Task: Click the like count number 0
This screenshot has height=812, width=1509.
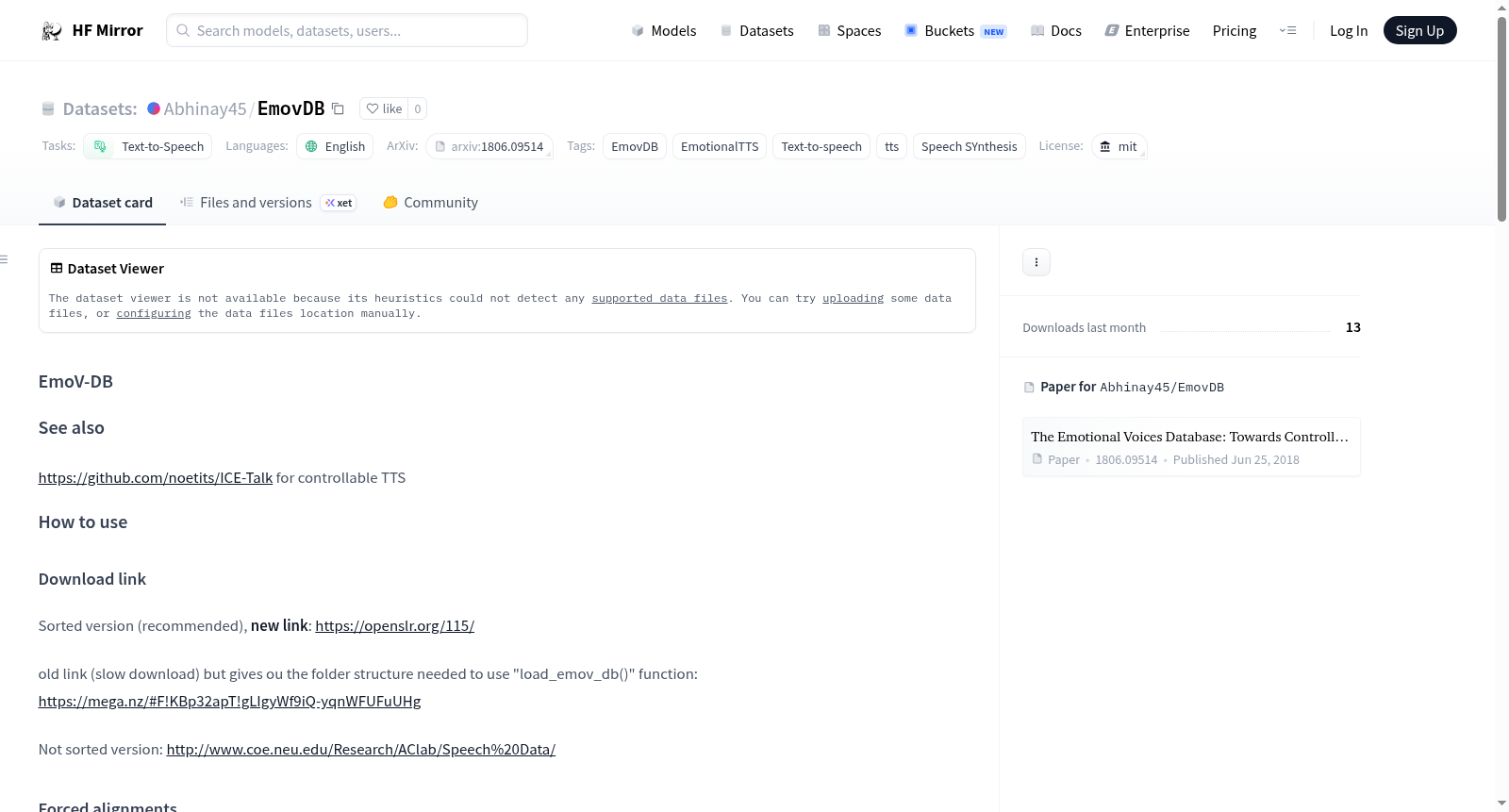Action: [418, 108]
